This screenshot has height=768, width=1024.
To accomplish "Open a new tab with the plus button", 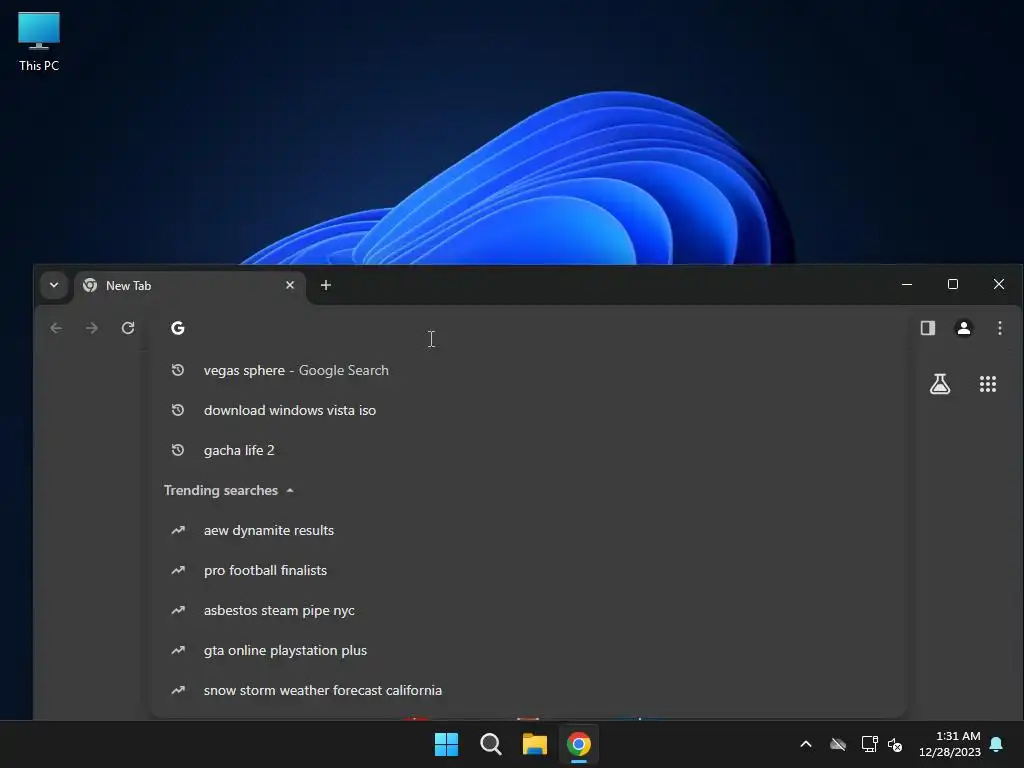I will point(326,285).
